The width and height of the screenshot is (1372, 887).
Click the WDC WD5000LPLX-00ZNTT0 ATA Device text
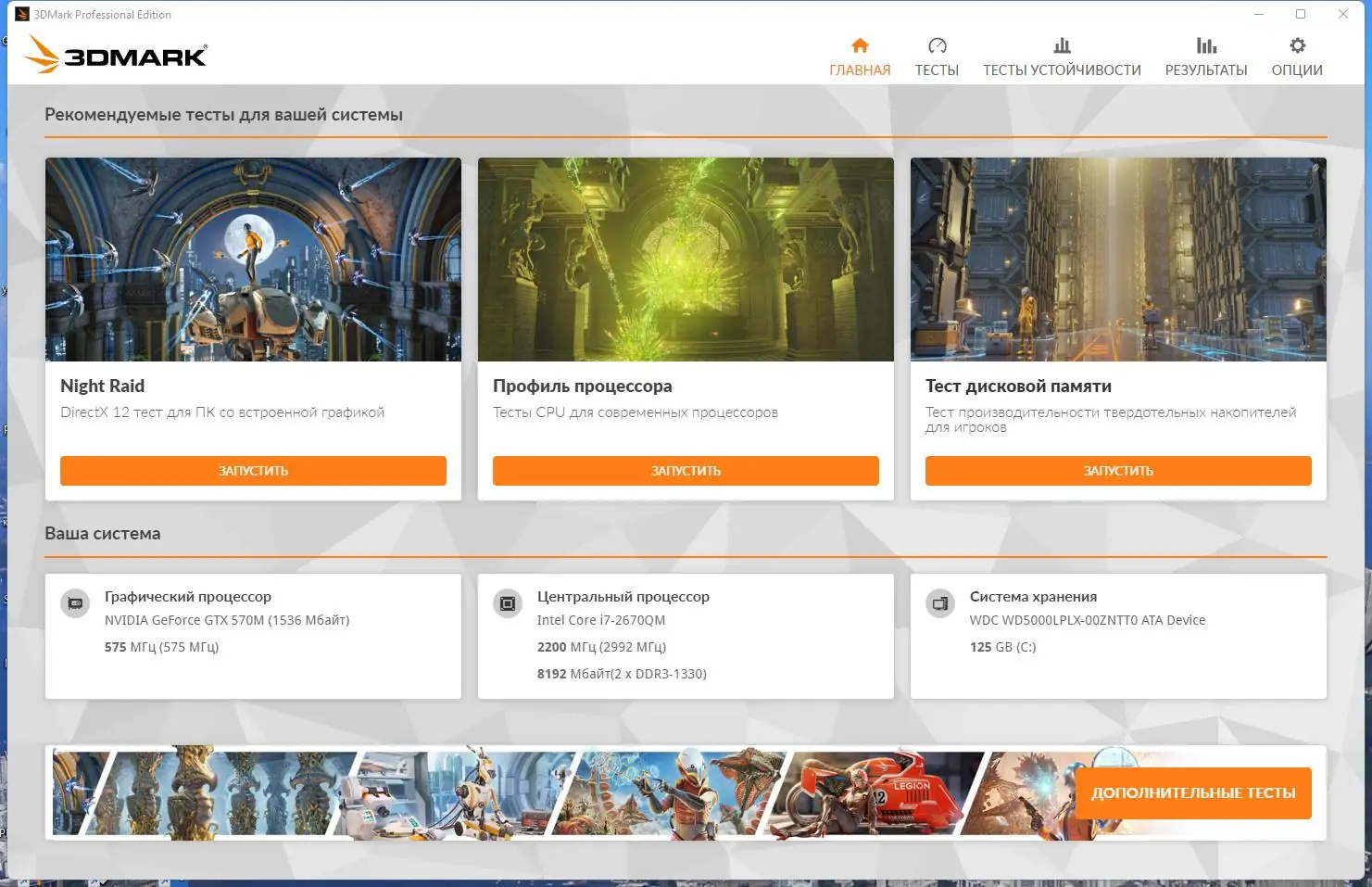(1088, 620)
